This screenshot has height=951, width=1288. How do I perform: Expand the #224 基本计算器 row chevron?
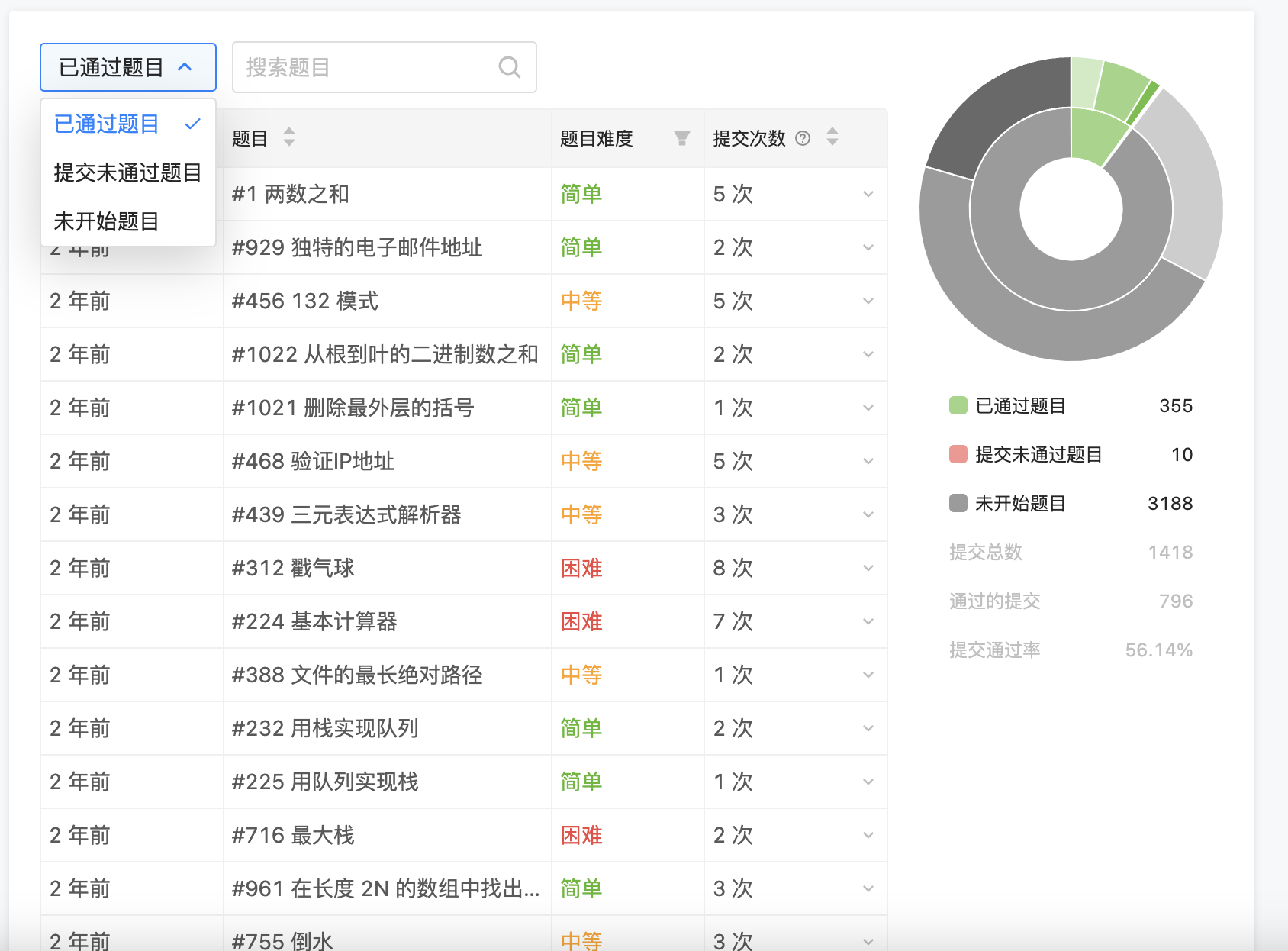[868, 621]
